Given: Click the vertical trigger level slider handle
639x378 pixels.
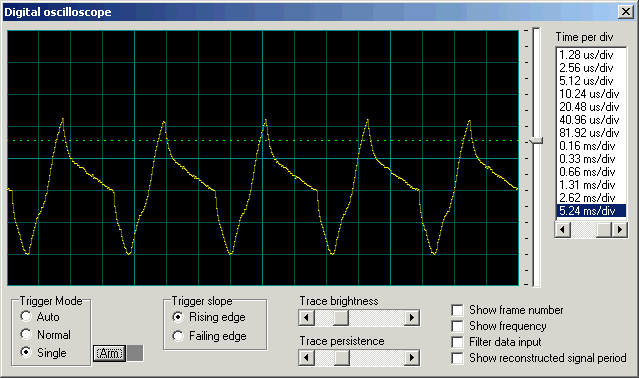Looking at the screenshot, I should (x=536, y=141).
